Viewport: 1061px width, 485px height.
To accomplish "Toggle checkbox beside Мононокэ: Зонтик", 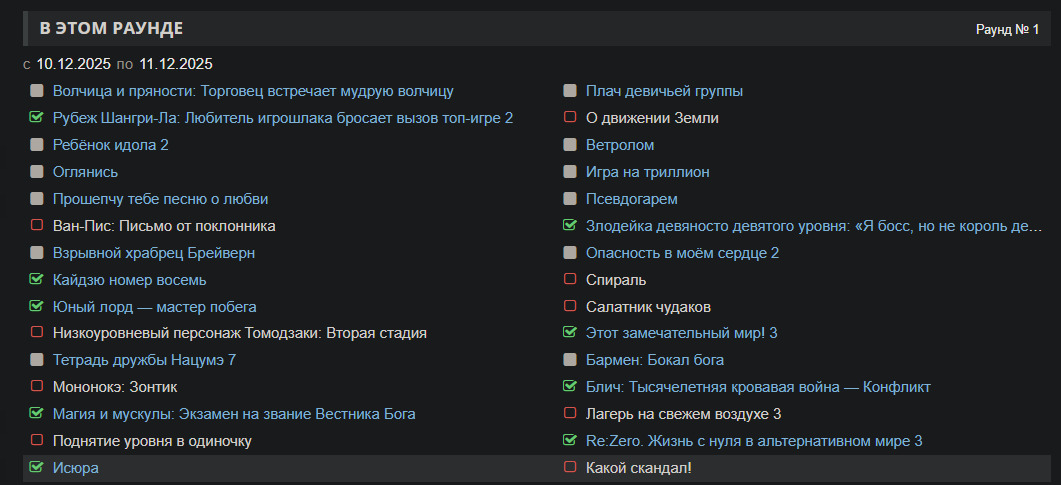I will coord(37,386).
